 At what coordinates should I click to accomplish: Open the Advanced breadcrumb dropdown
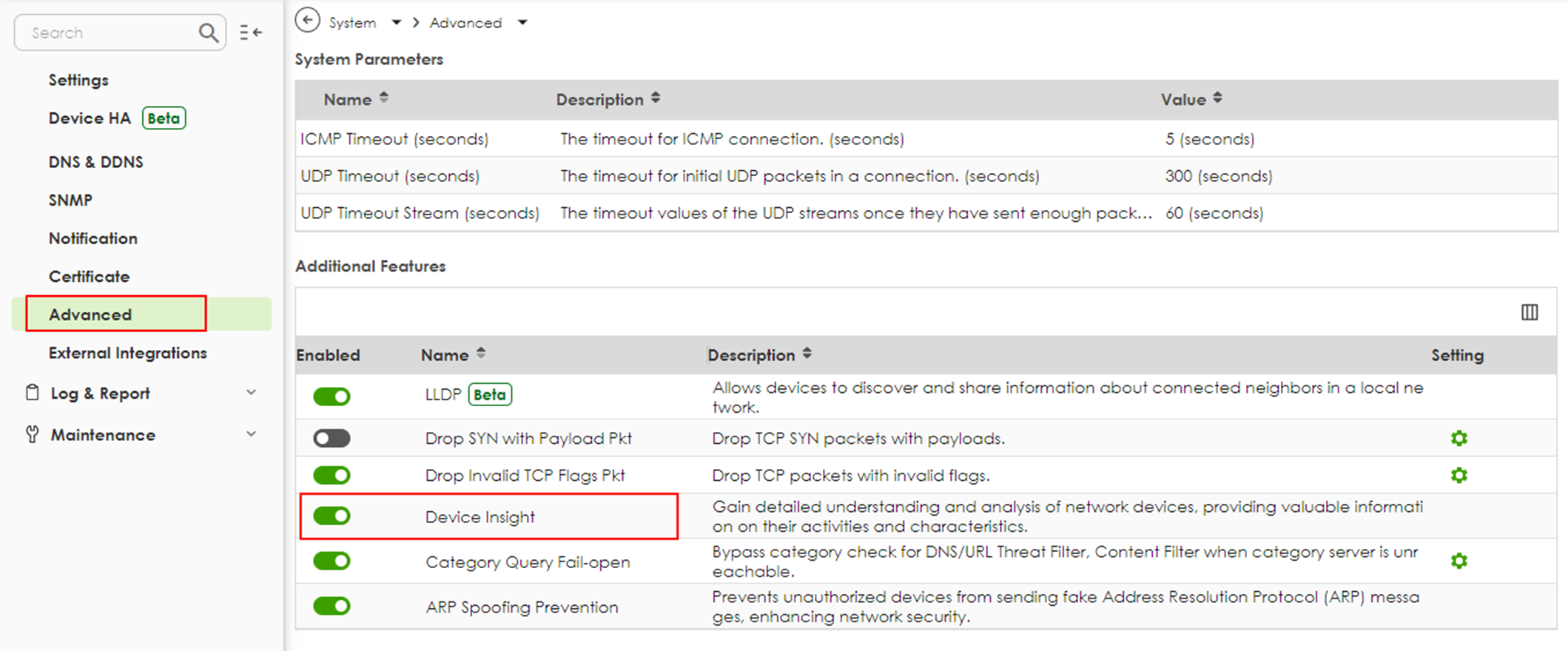pos(522,23)
